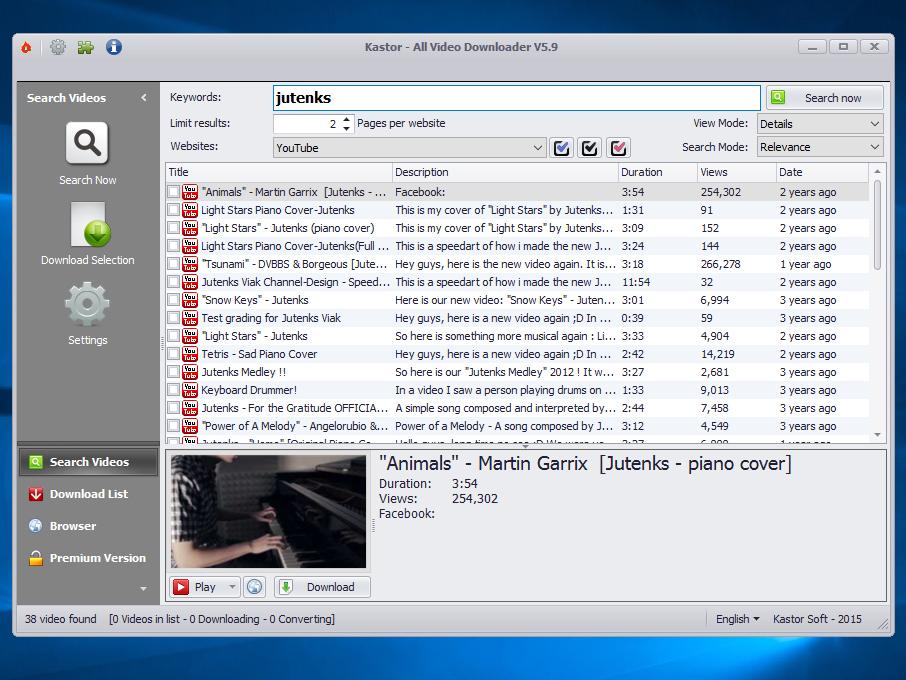The width and height of the screenshot is (906, 680).
Task: Click YouTube icon on Tetris - Sad Piano Cover row
Action: point(190,354)
